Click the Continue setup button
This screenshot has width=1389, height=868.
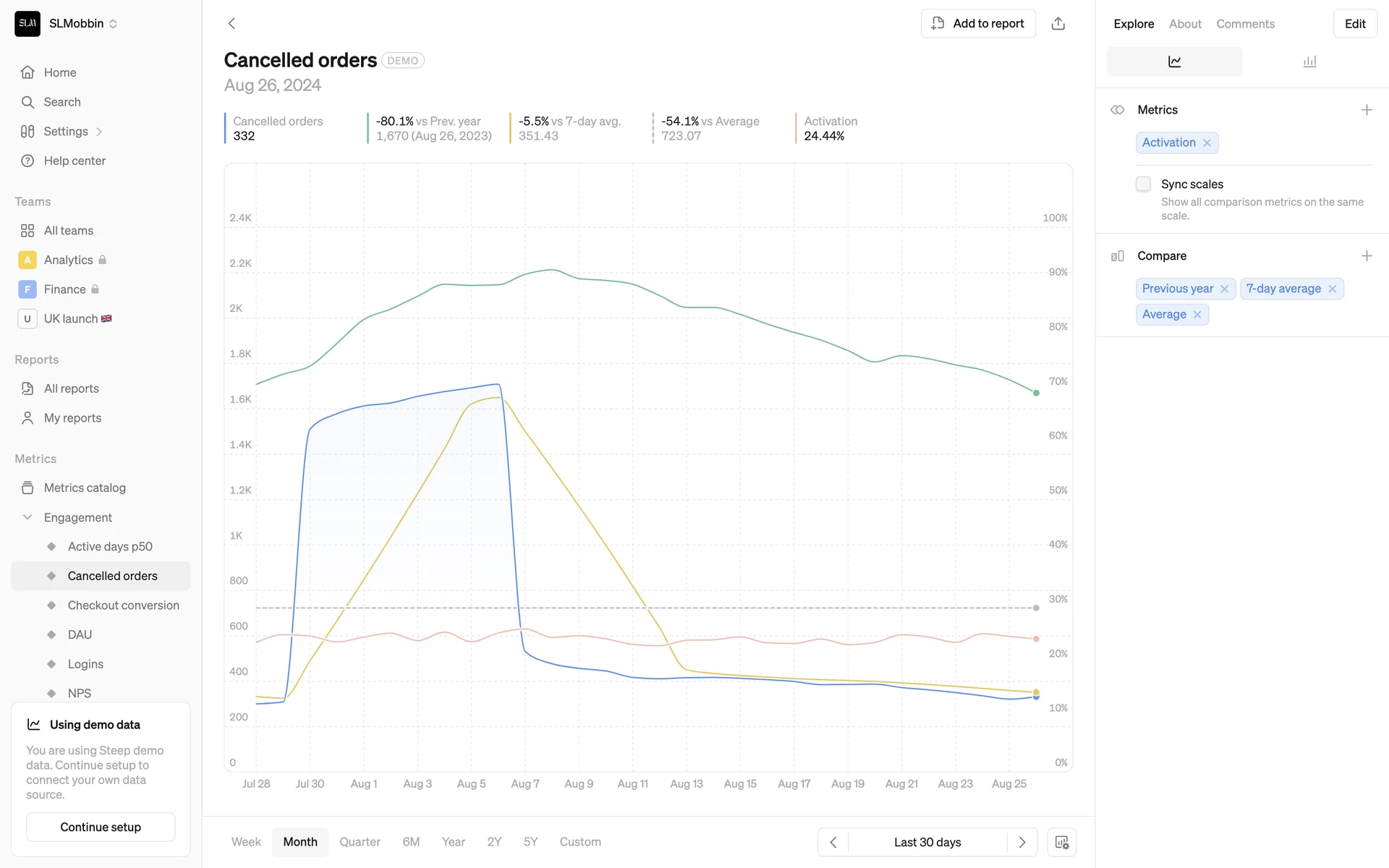tap(101, 827)
